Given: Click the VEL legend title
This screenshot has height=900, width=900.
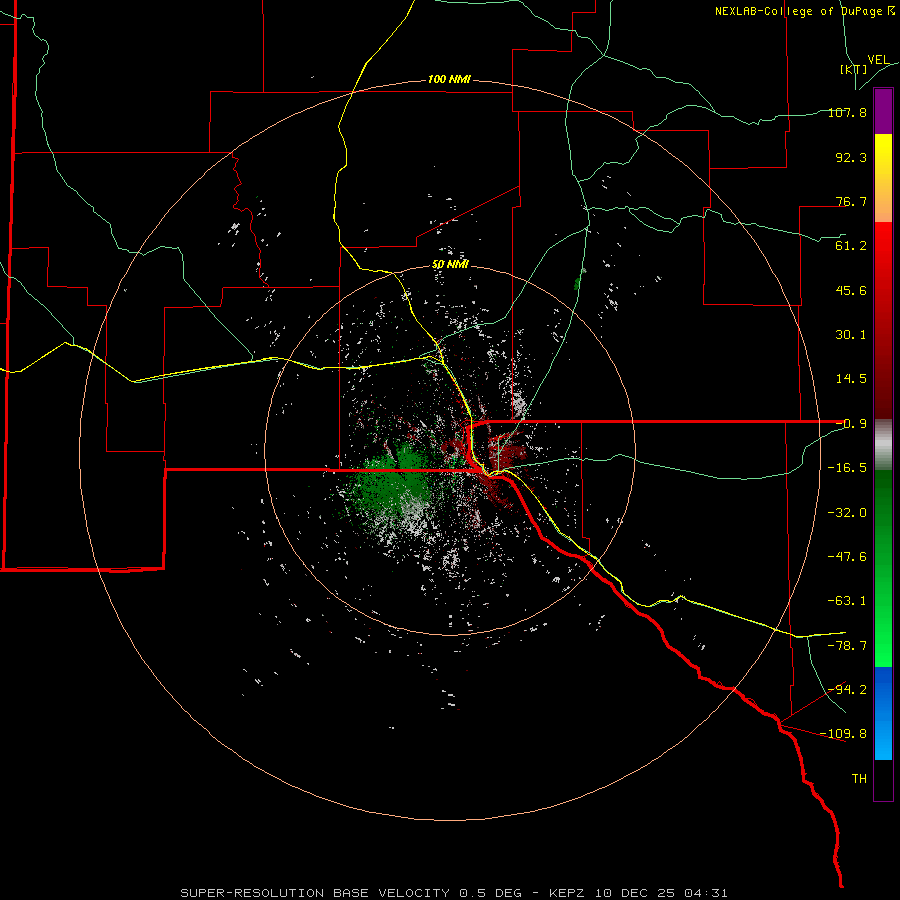Looking at the screenshot, I should pos(879,60).
